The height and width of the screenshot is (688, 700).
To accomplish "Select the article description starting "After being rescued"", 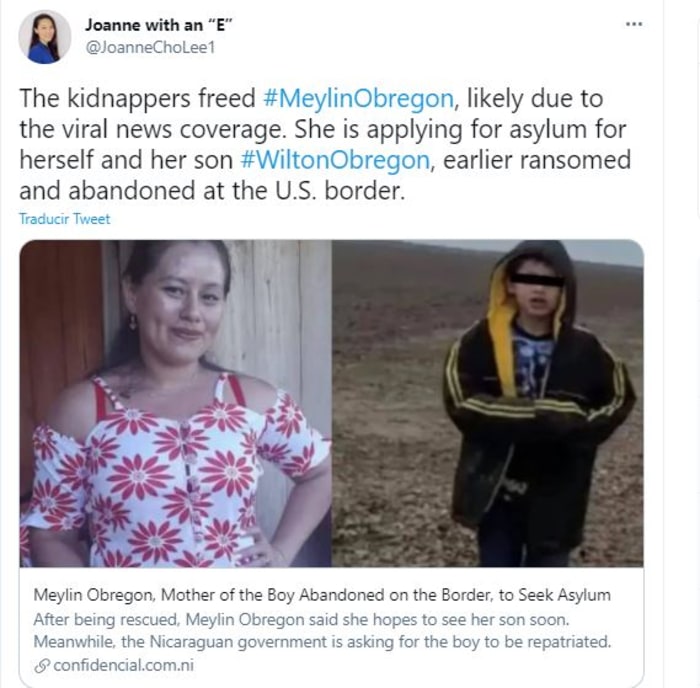I will point(322,631).
